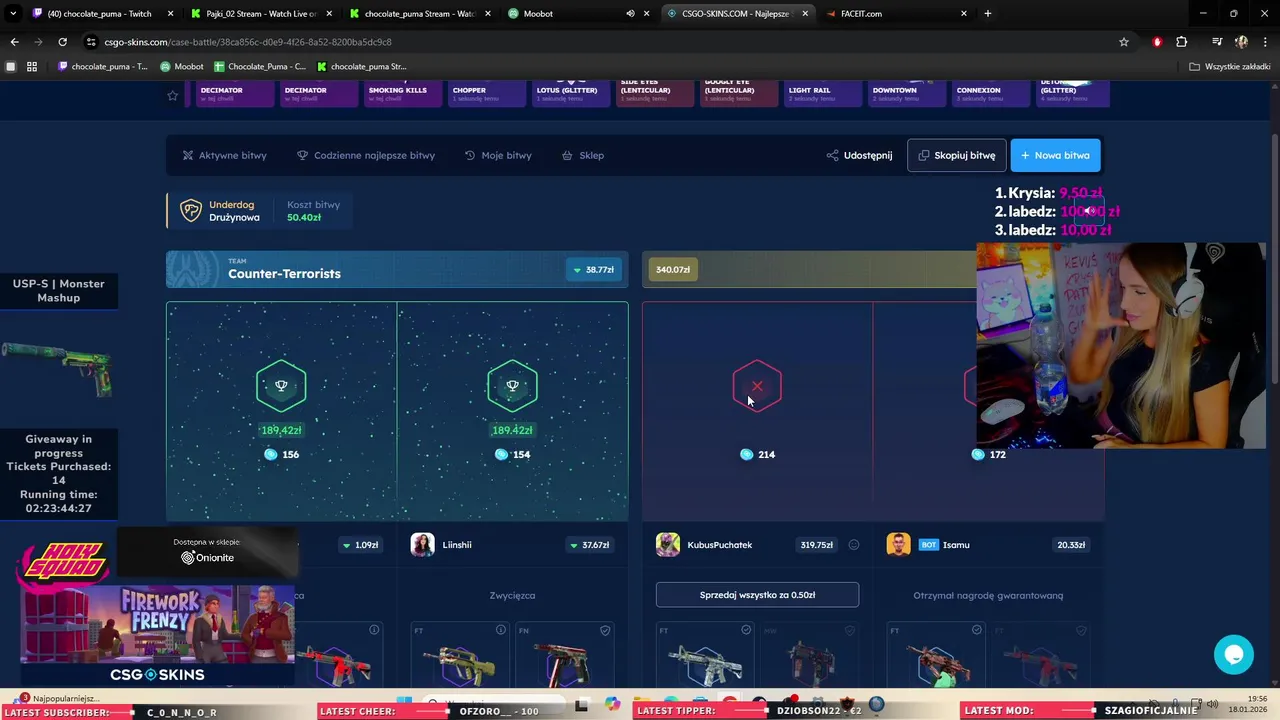Switch to the chocolate_puma Twitch tab
This screenshot has width=1280, height=720.
point(100,14)
